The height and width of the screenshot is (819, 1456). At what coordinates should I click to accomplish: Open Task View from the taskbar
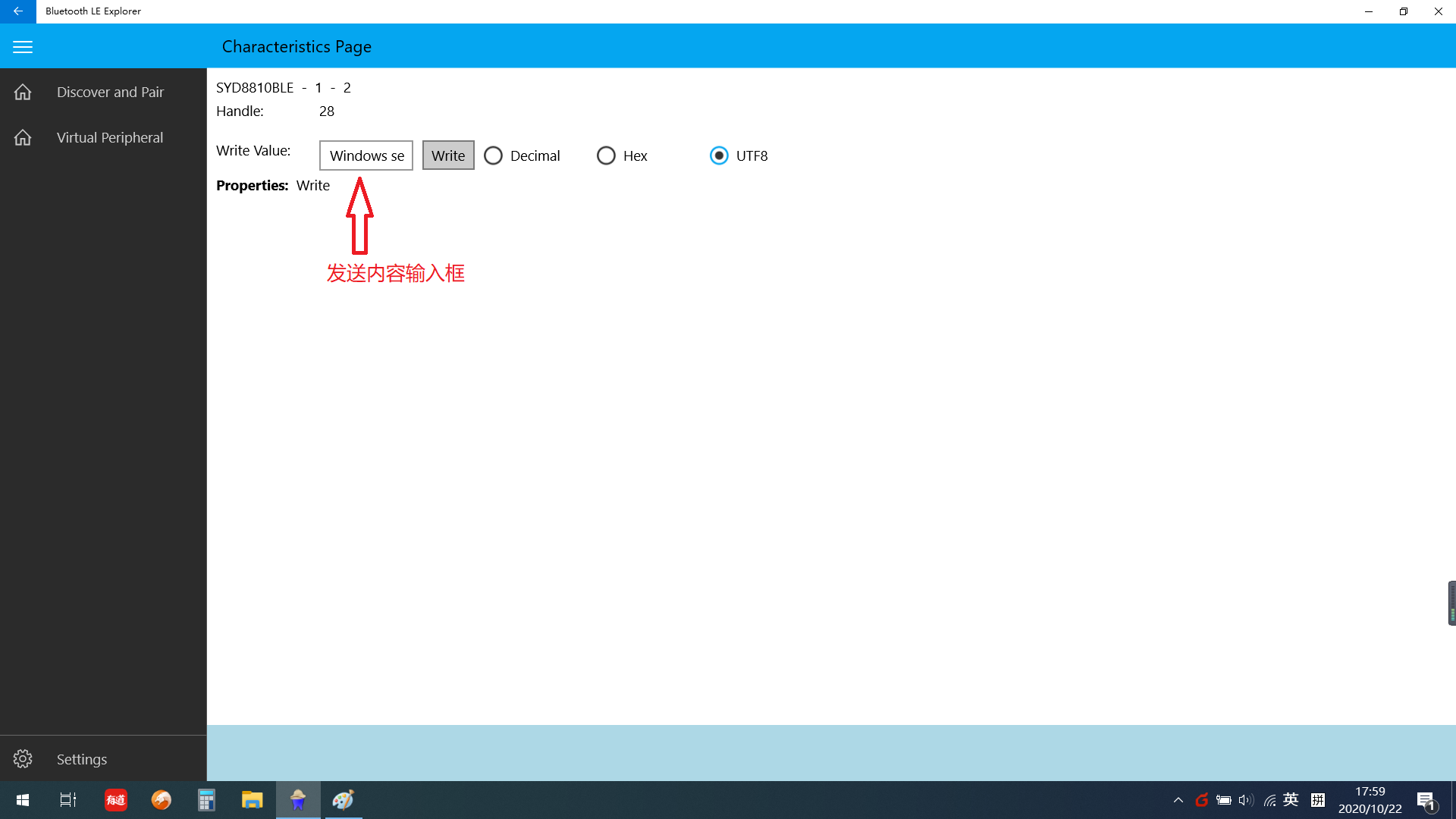(x=67, y=800)
